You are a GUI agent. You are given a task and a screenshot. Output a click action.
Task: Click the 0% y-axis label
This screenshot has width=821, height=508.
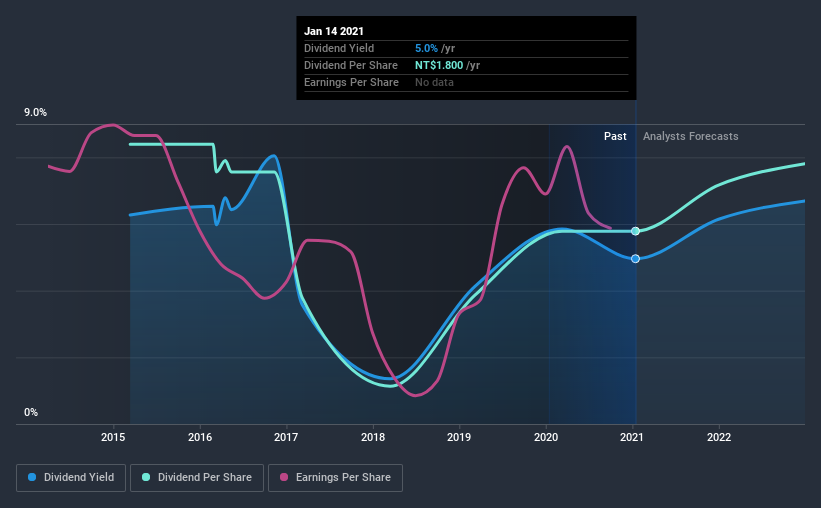click(31, 413)
